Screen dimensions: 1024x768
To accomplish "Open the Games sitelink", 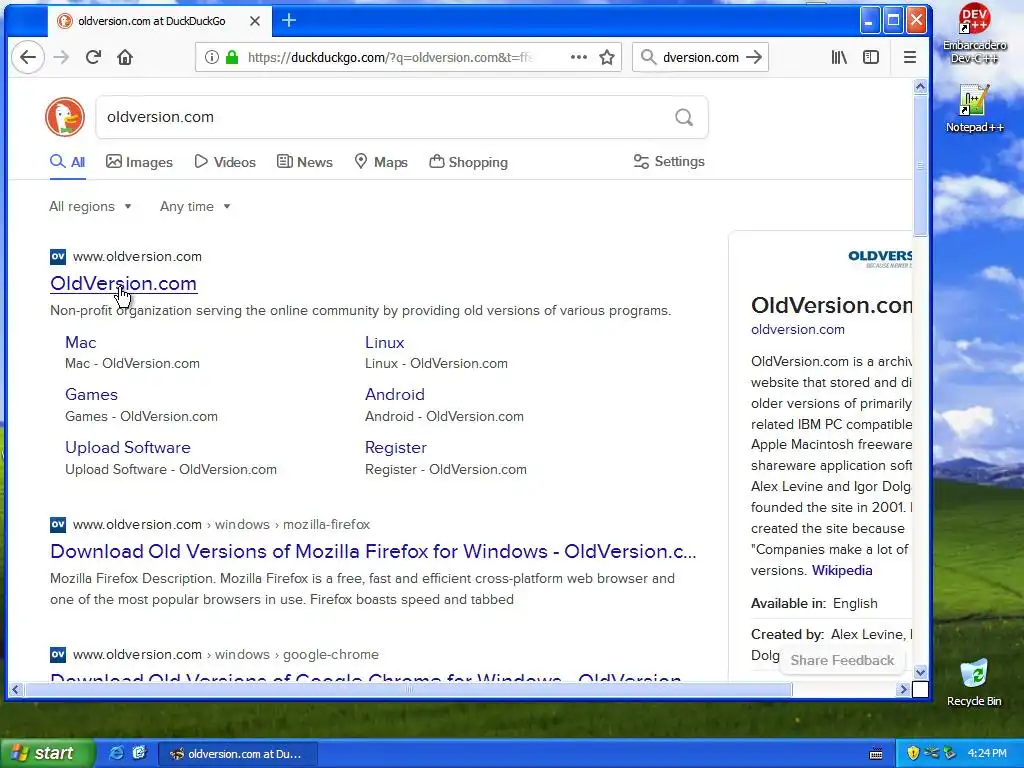I will [91, 394].
